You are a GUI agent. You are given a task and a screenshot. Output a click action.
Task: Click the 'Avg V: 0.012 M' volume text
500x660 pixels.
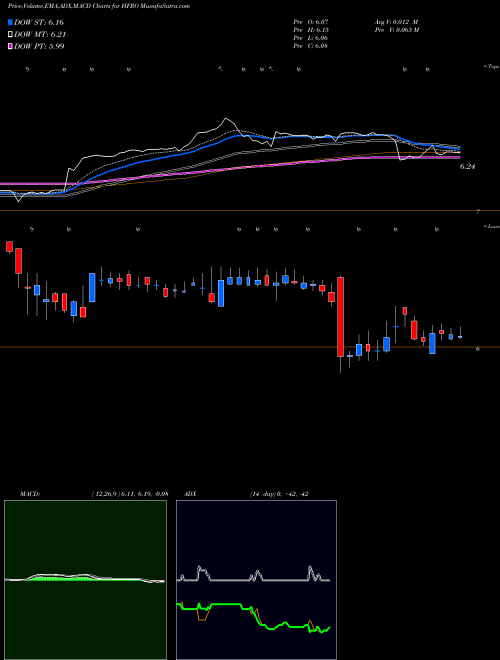coord(396,21)
